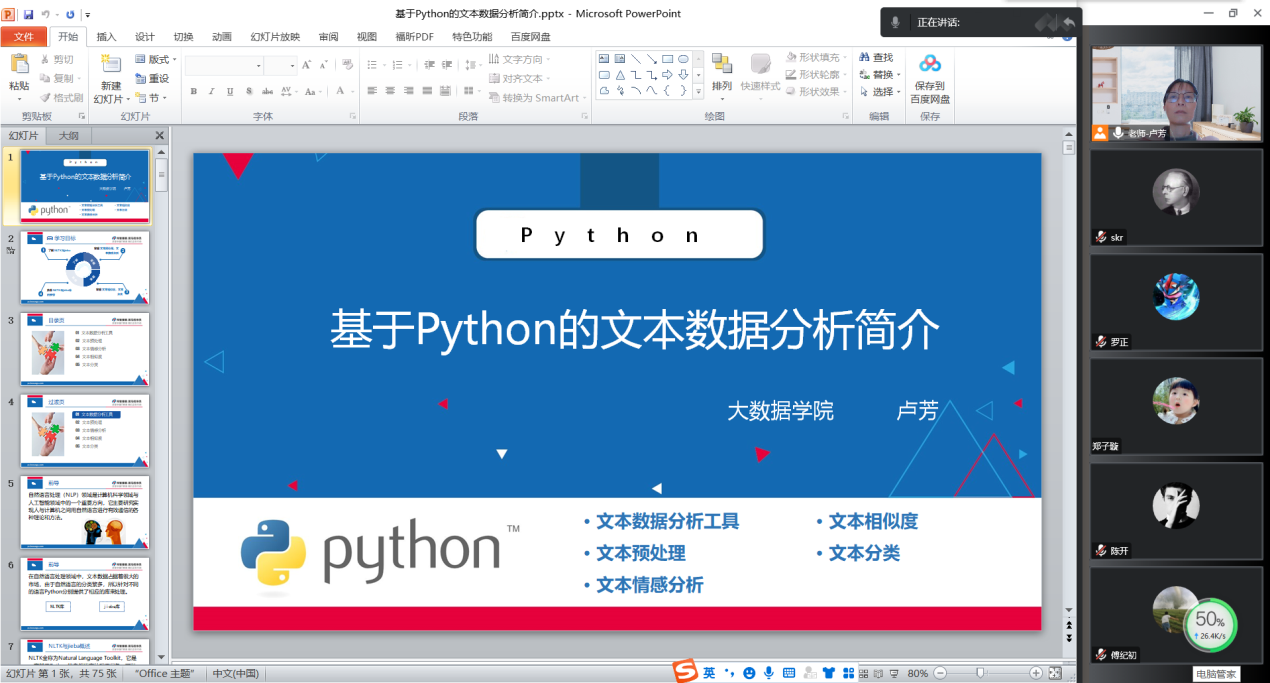
Task: Click the fit slide to window icon
Action: 1055,673
